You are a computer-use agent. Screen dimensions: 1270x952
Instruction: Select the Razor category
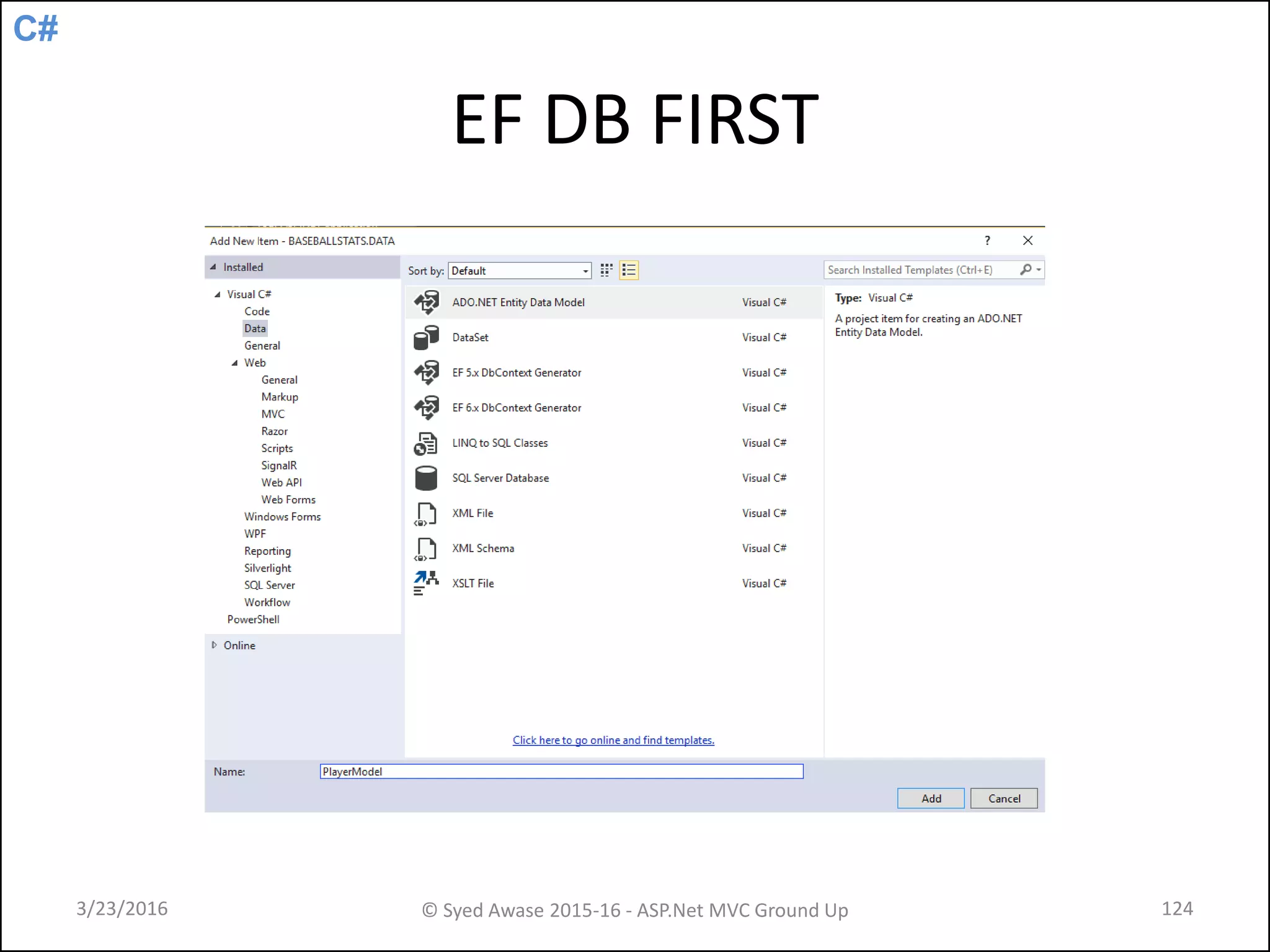pyautogui.click(x=274, y=431)
